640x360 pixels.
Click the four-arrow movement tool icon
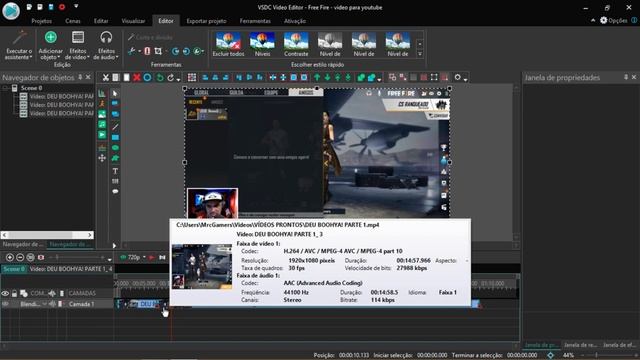tap(102, 158)
